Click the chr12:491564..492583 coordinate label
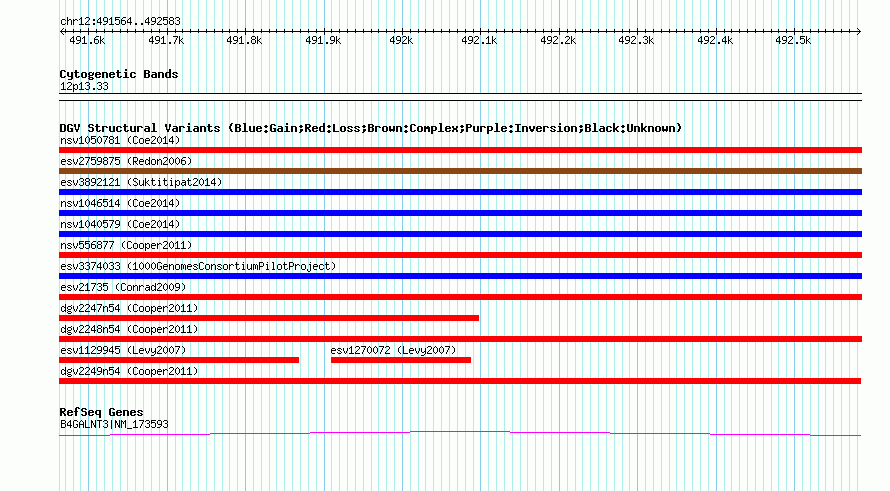Image resolution: width=890 pixels, height=491 pixels. (120, 21)
